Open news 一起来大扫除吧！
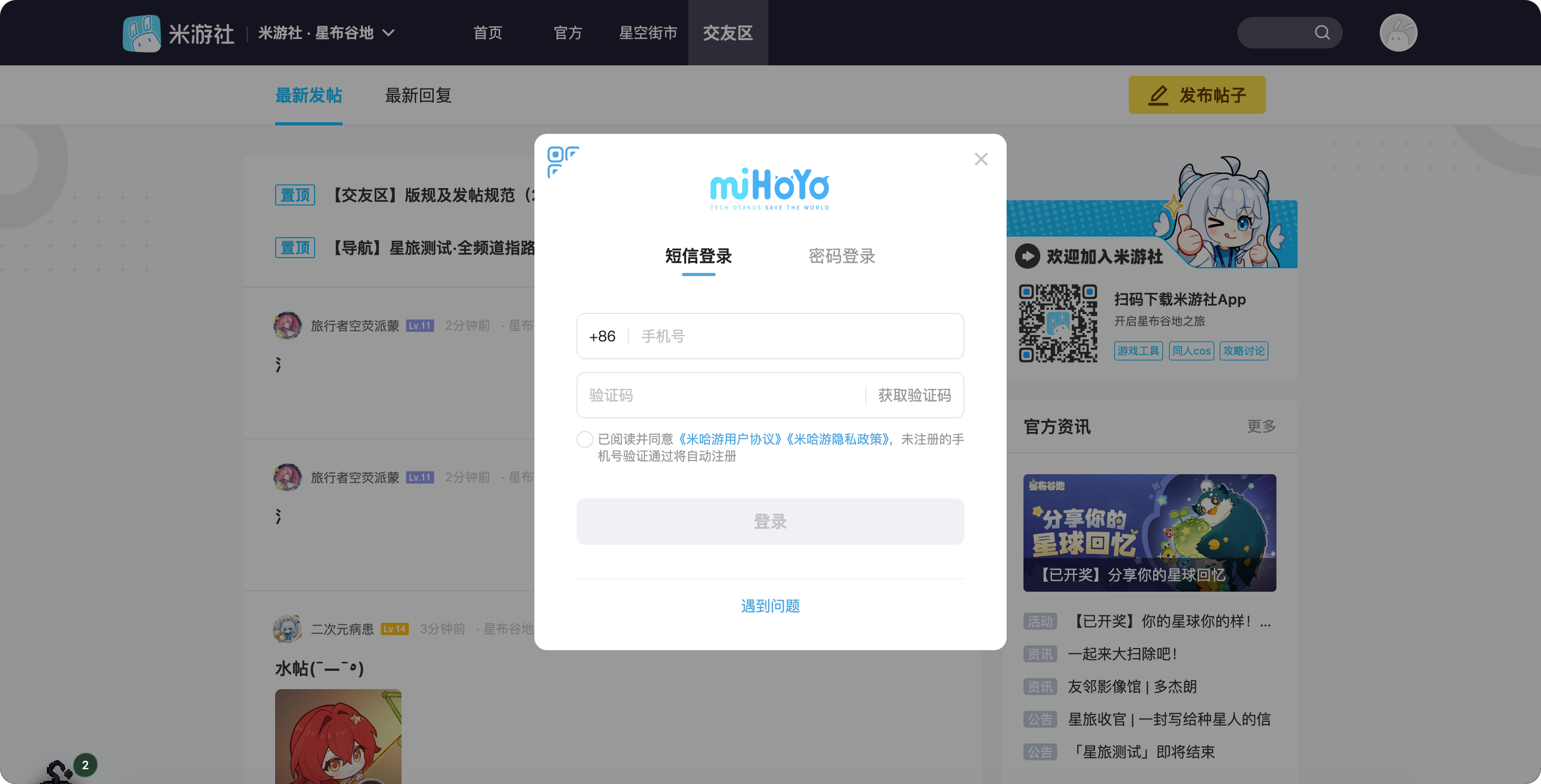1541x784 pixels. click(x=1123, y=654)
